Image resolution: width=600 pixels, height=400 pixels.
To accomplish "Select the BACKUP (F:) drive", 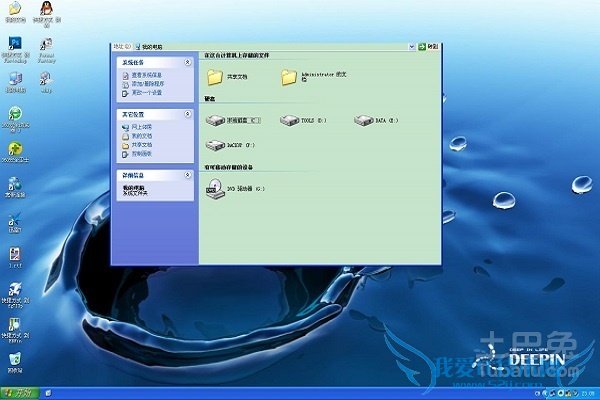I will point(230,145).
